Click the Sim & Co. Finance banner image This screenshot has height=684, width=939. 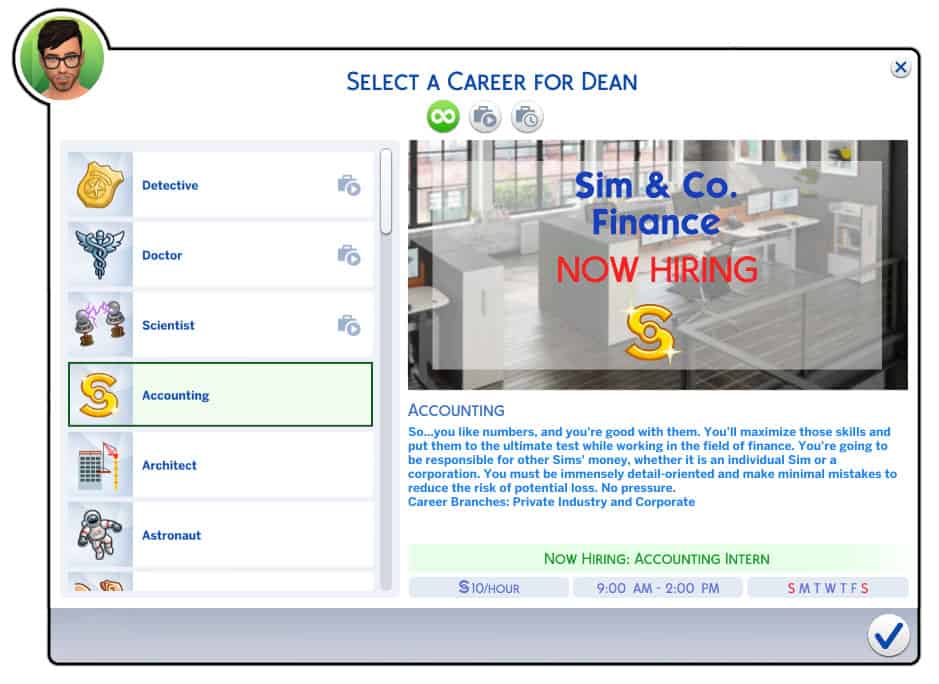(657, 265)
